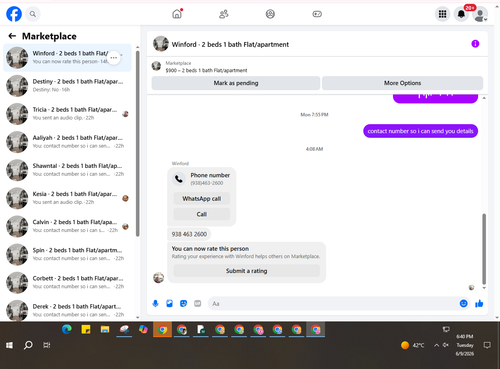This screenshot has height=369, width=500.
Task: Open the Calvin conversation
Action: pos(67,226)
